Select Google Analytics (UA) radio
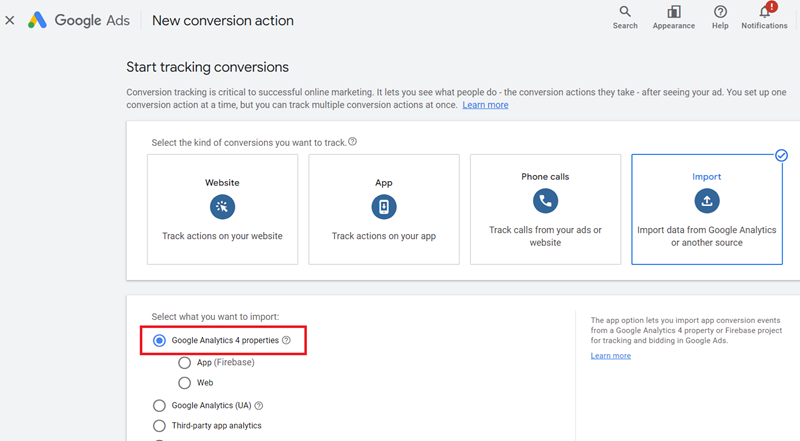 pyautogui.click(x=159, y=405)
